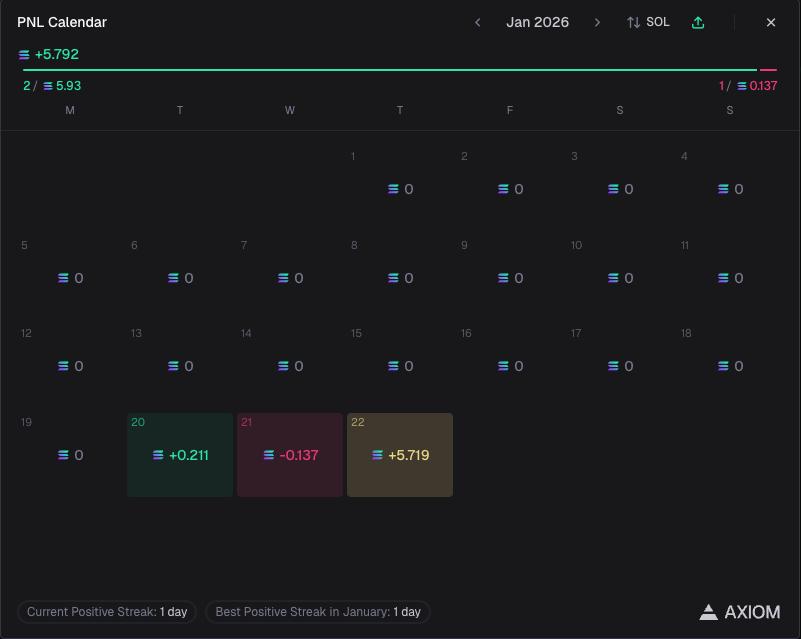Click the red portion of PNL bar
This screenshot has height=639, width=801.
[x=768, y=69]
